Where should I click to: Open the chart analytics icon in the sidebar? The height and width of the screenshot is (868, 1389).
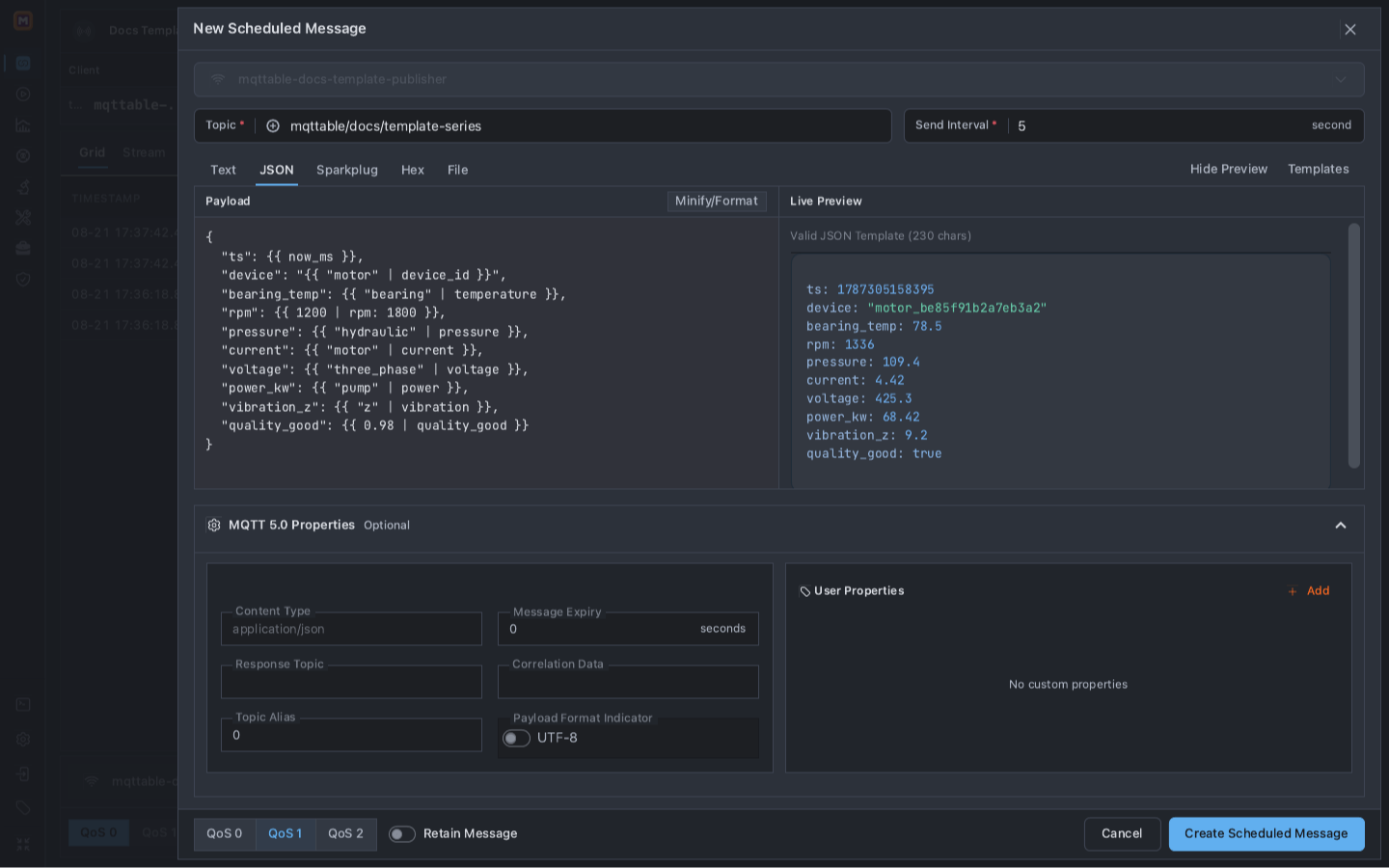pyautogui.click(x=23, y=125)
